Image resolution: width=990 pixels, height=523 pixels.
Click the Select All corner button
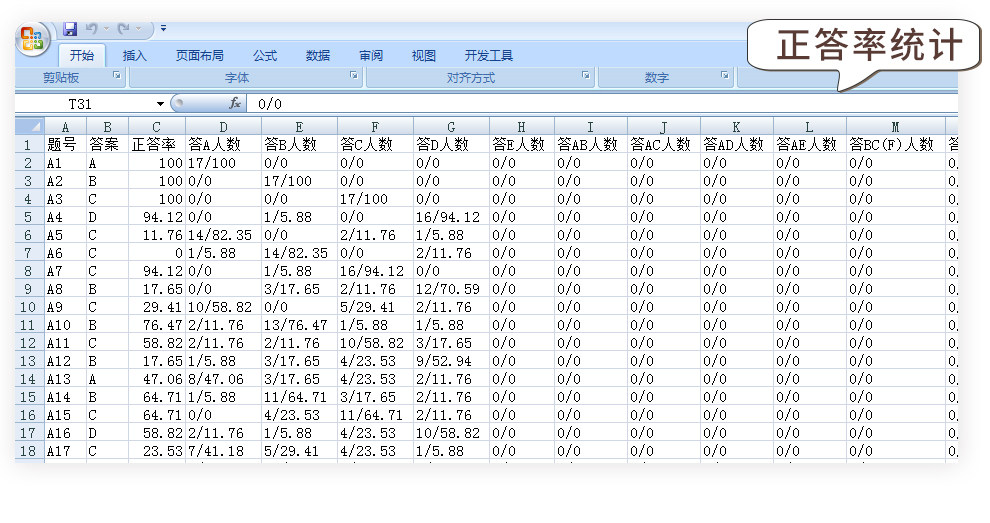[x=30, y=126]
